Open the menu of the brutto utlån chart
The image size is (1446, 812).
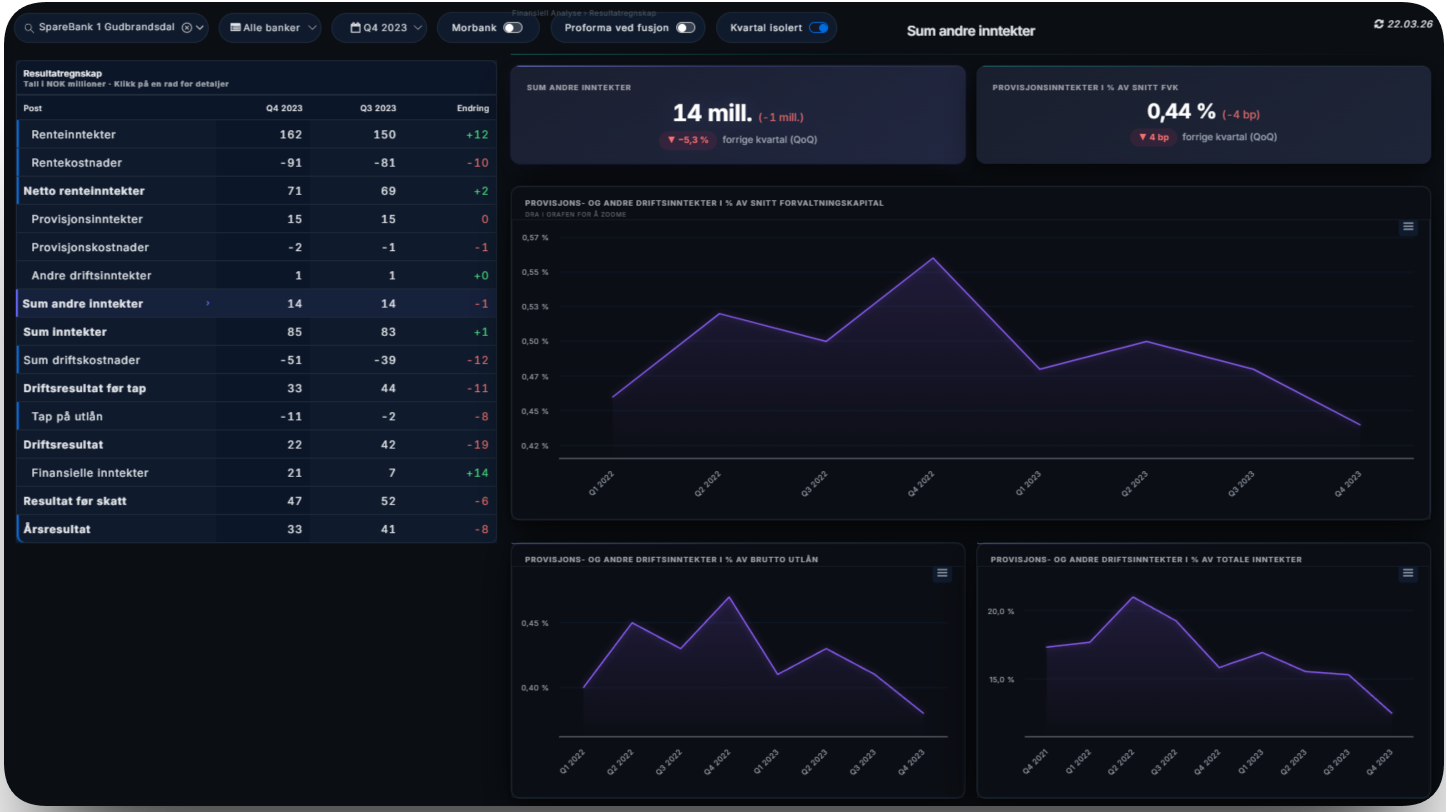click(x=942, y=573)
